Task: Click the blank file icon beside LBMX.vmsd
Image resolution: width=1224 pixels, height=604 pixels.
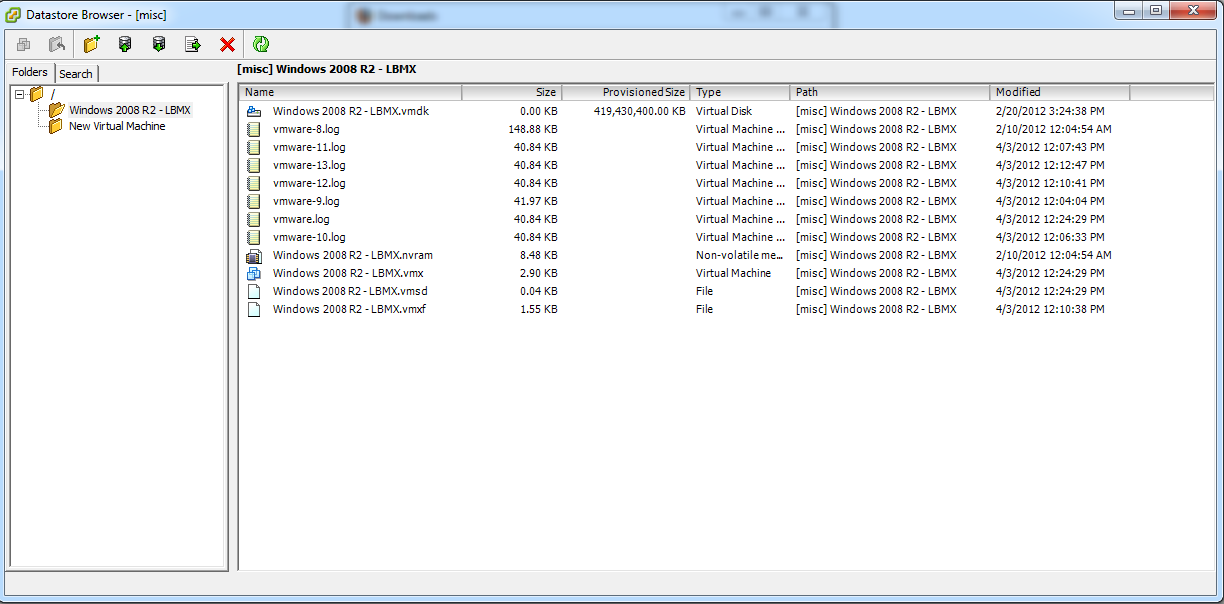Action: [x=254, y=291]
